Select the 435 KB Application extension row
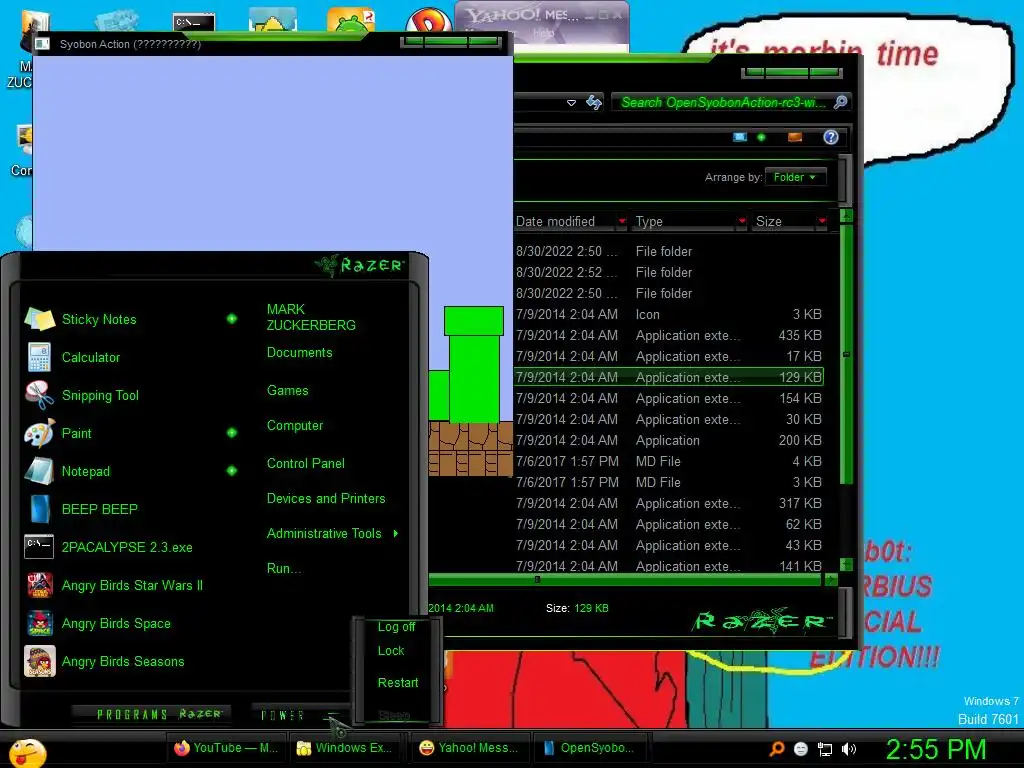The height and width of the screenshot is (768, 1024). pos(667,335)
